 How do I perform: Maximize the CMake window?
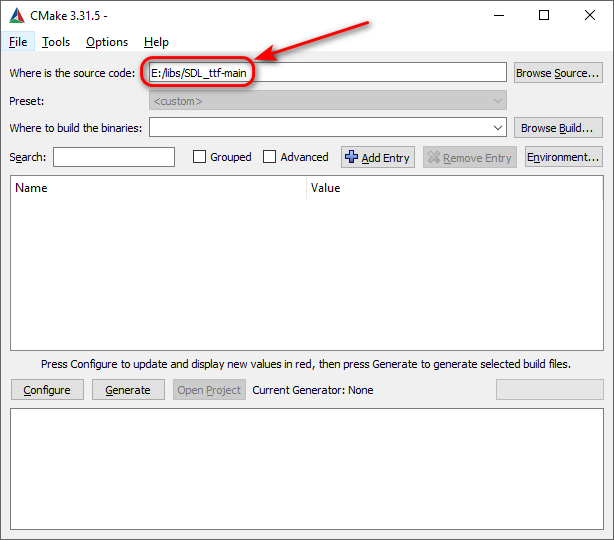click(x=543, y=15)
